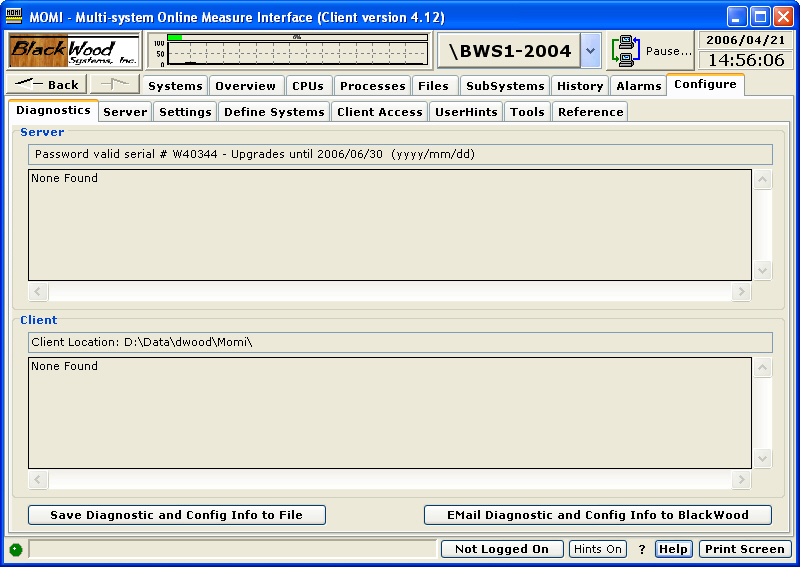
Task: Click the Server group label
Action: (x=42, y=132)
